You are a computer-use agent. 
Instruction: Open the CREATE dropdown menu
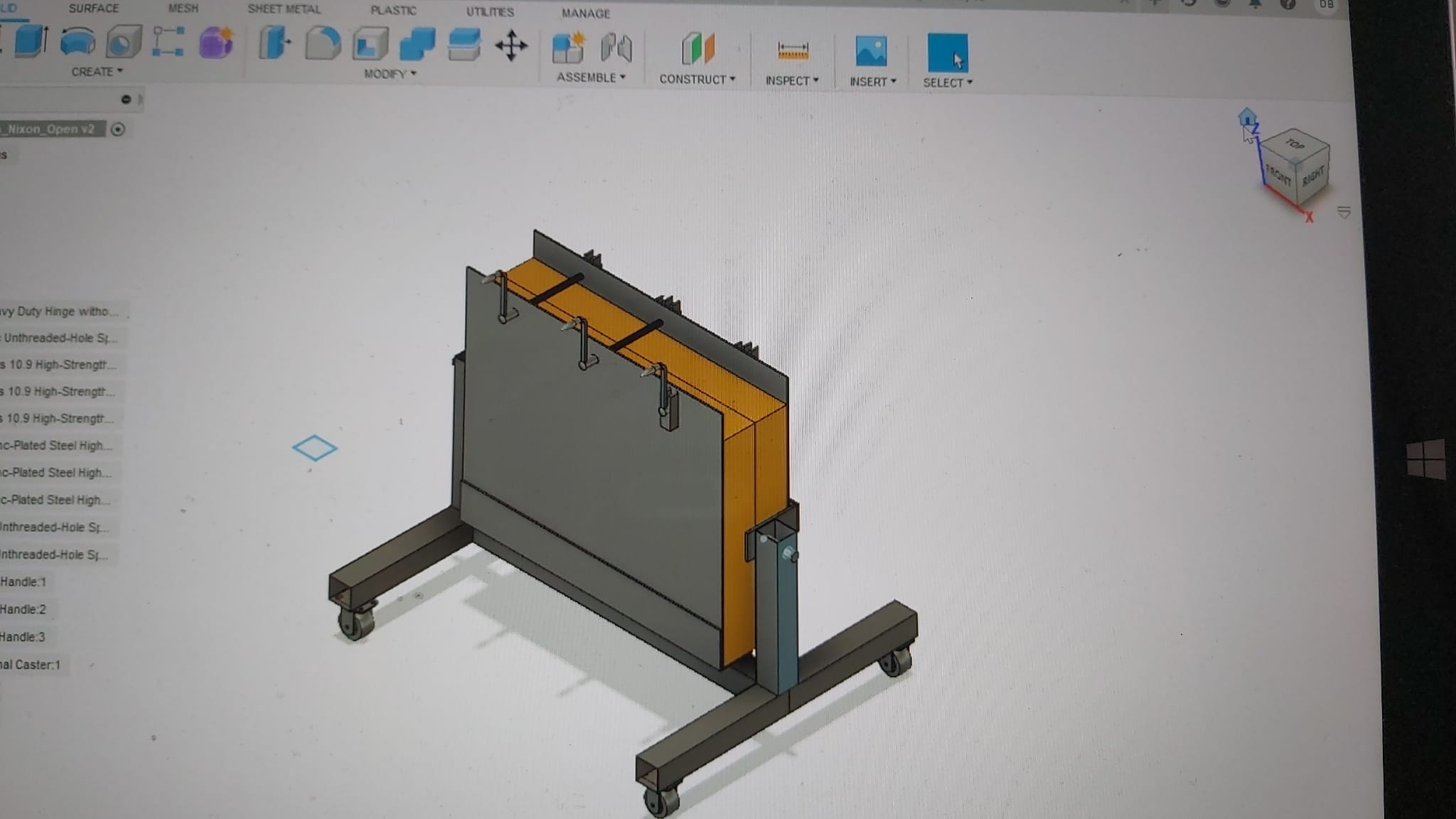(x=97, y=72)
